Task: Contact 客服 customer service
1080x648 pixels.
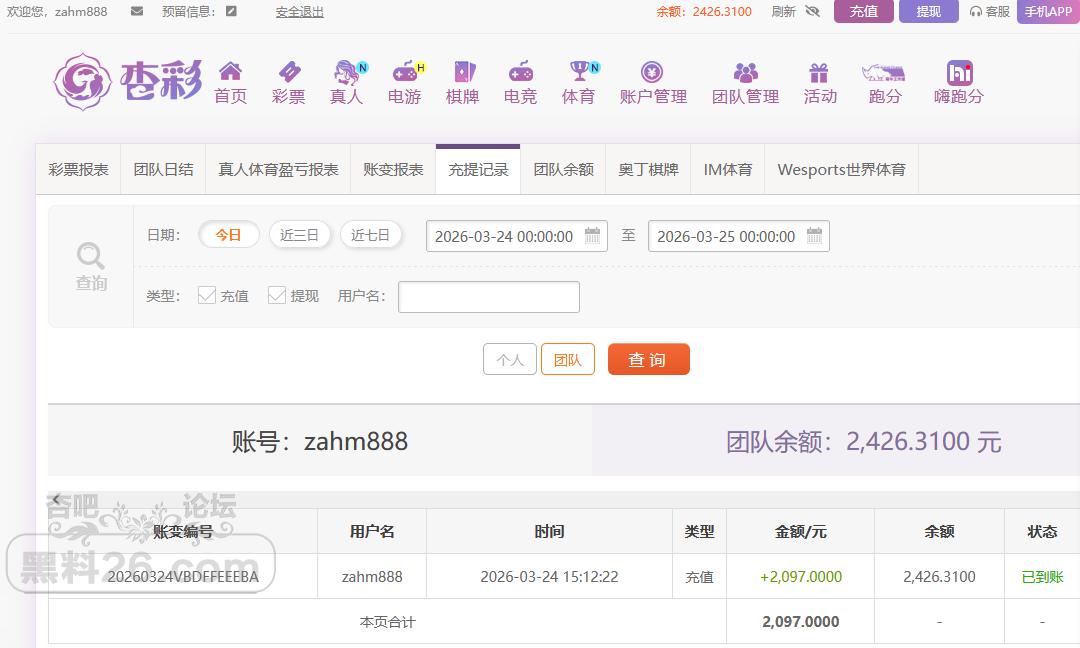Action: [x=990, y=11]
